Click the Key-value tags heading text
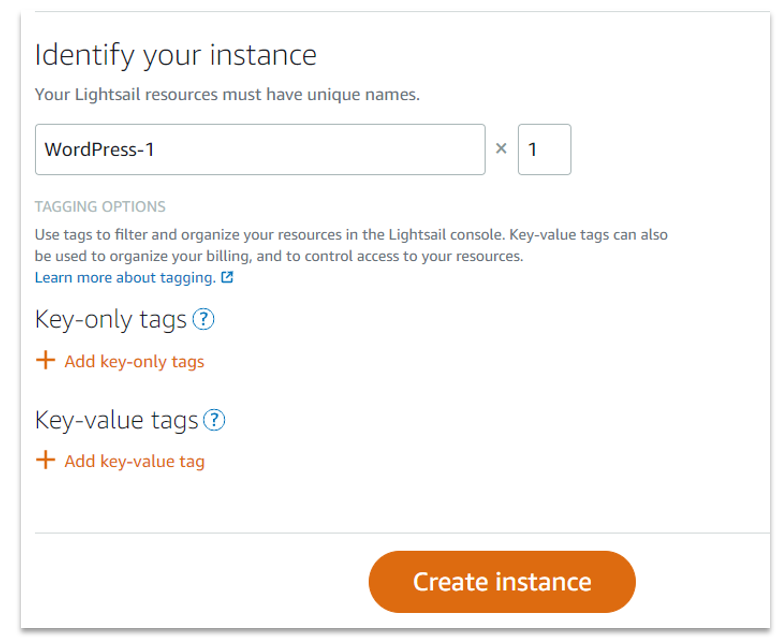 pyautogui.click(x=117, y=421)
